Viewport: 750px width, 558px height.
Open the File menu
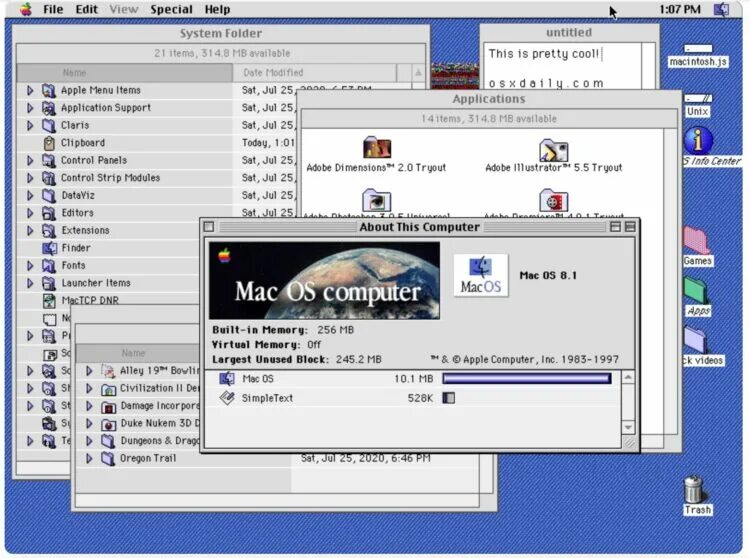tap(53, 10)
